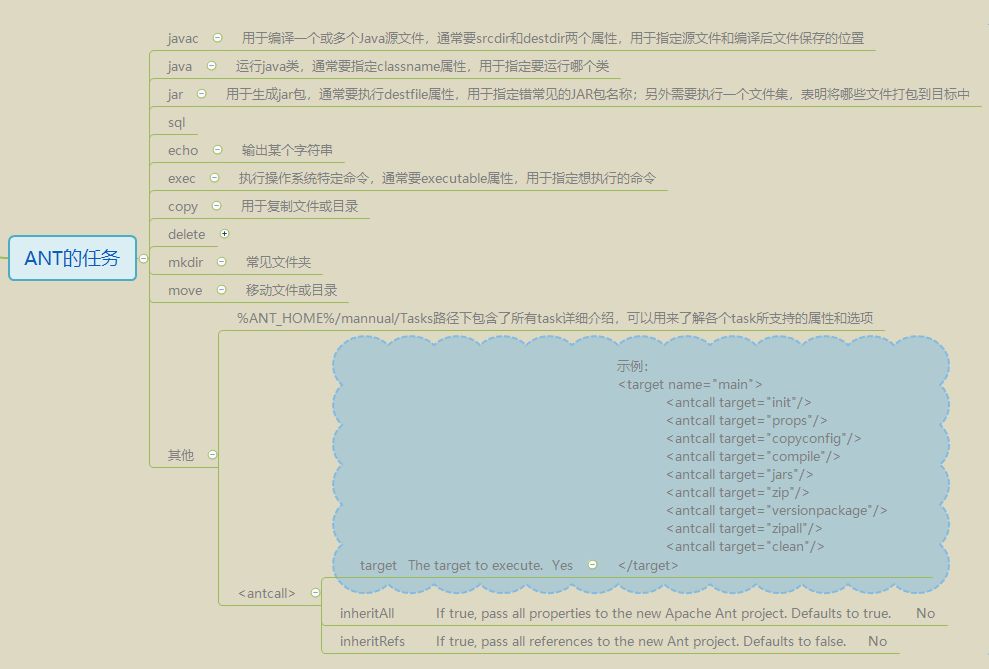Screen dimensions: 989x669
Task: Click the text 用于复制文件或目录
Action: click(x=300, y=206)
